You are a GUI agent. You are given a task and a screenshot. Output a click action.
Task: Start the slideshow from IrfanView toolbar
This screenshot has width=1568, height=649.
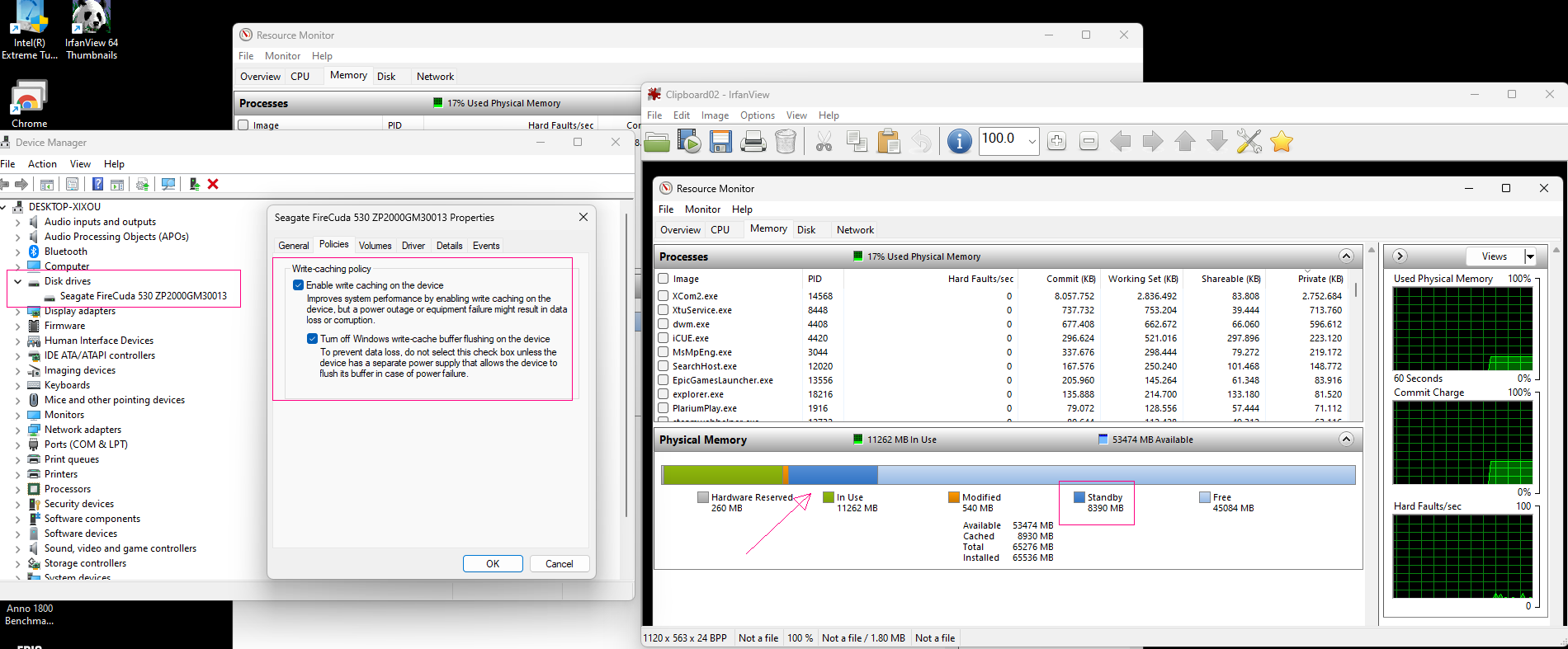(x=689, y=141)
